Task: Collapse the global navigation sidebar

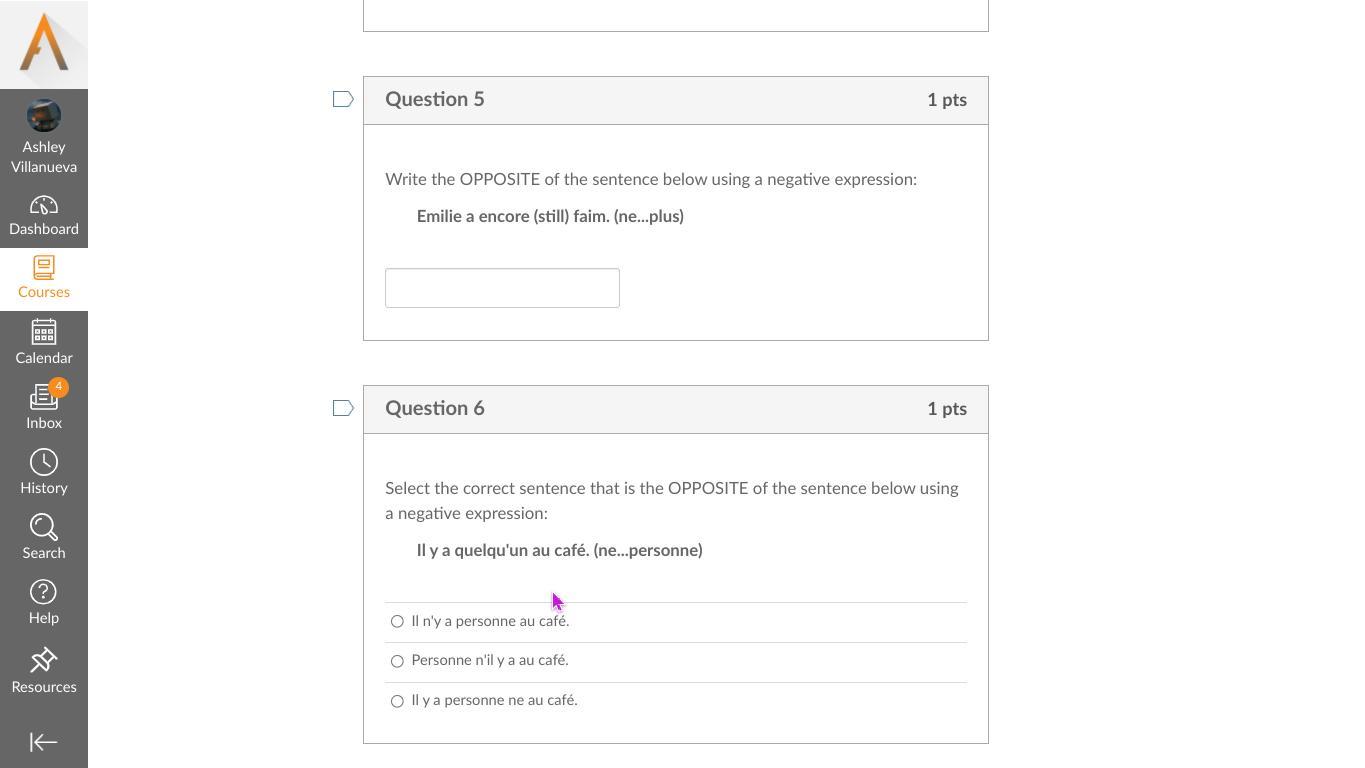Action: 44,742
